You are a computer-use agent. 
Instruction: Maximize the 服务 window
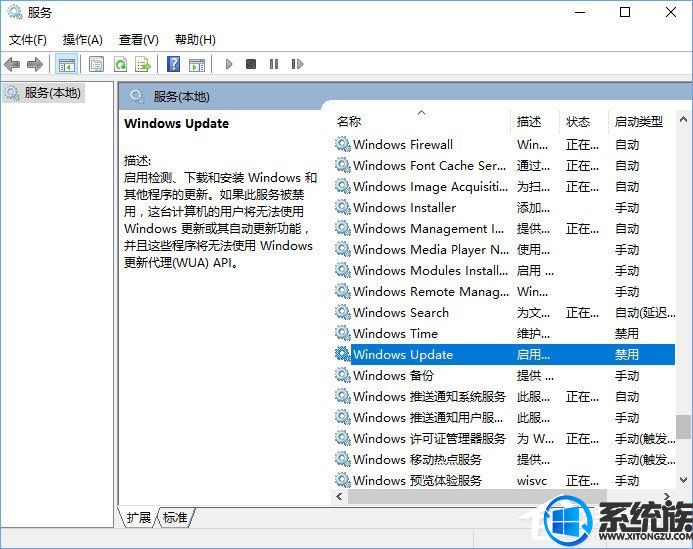click(x=625, y=12)
